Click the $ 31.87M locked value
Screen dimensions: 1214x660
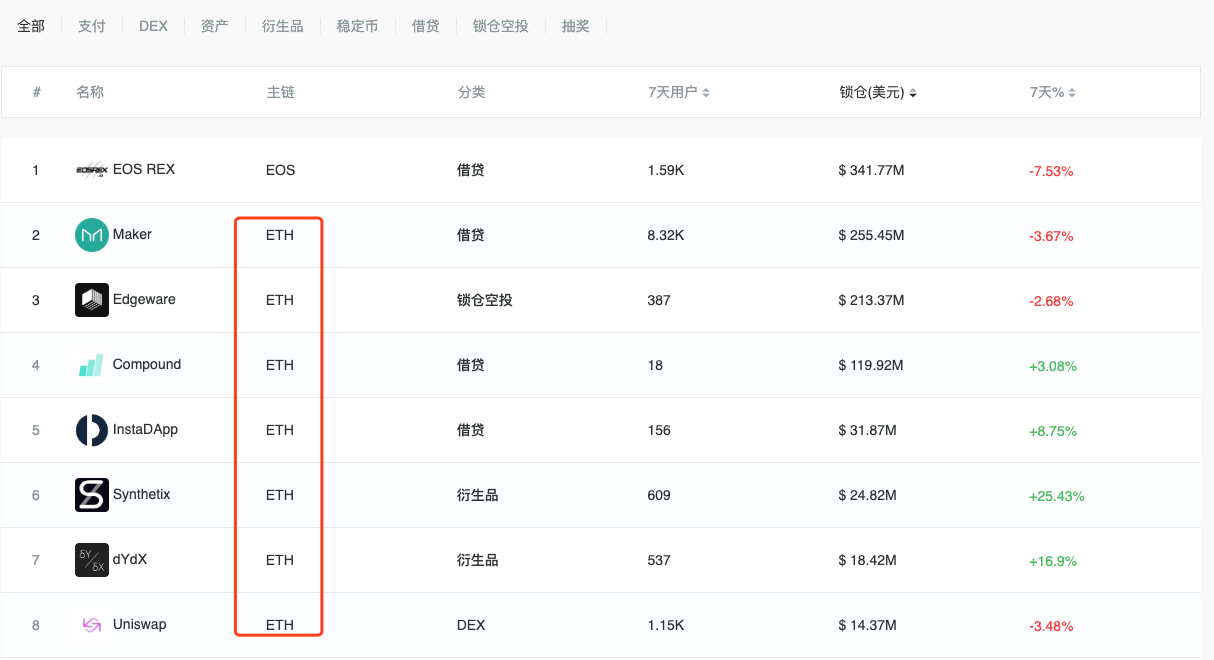pos(868,430)
